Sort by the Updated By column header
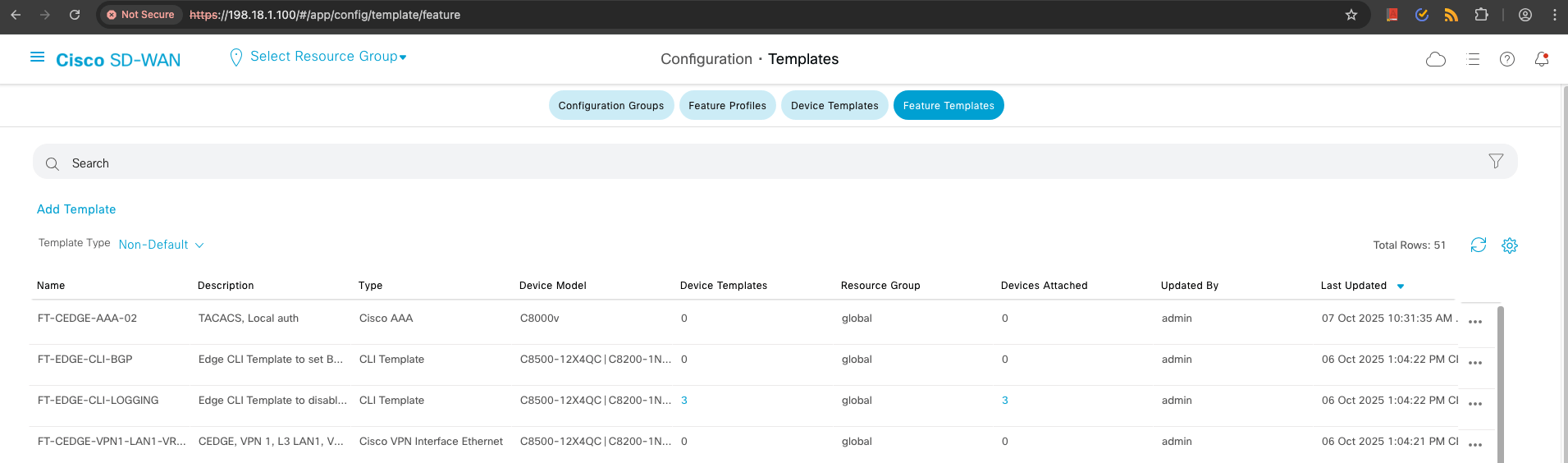 point(1190,286)
